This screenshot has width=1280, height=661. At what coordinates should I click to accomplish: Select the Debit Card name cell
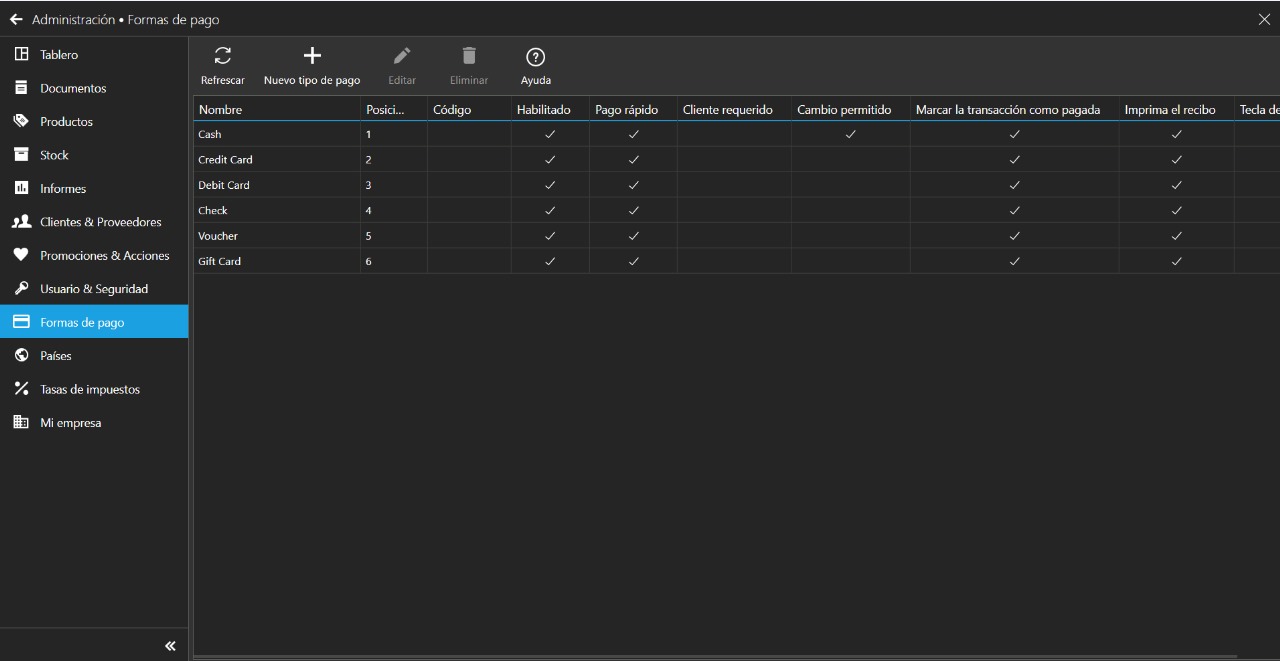[277, 185]
